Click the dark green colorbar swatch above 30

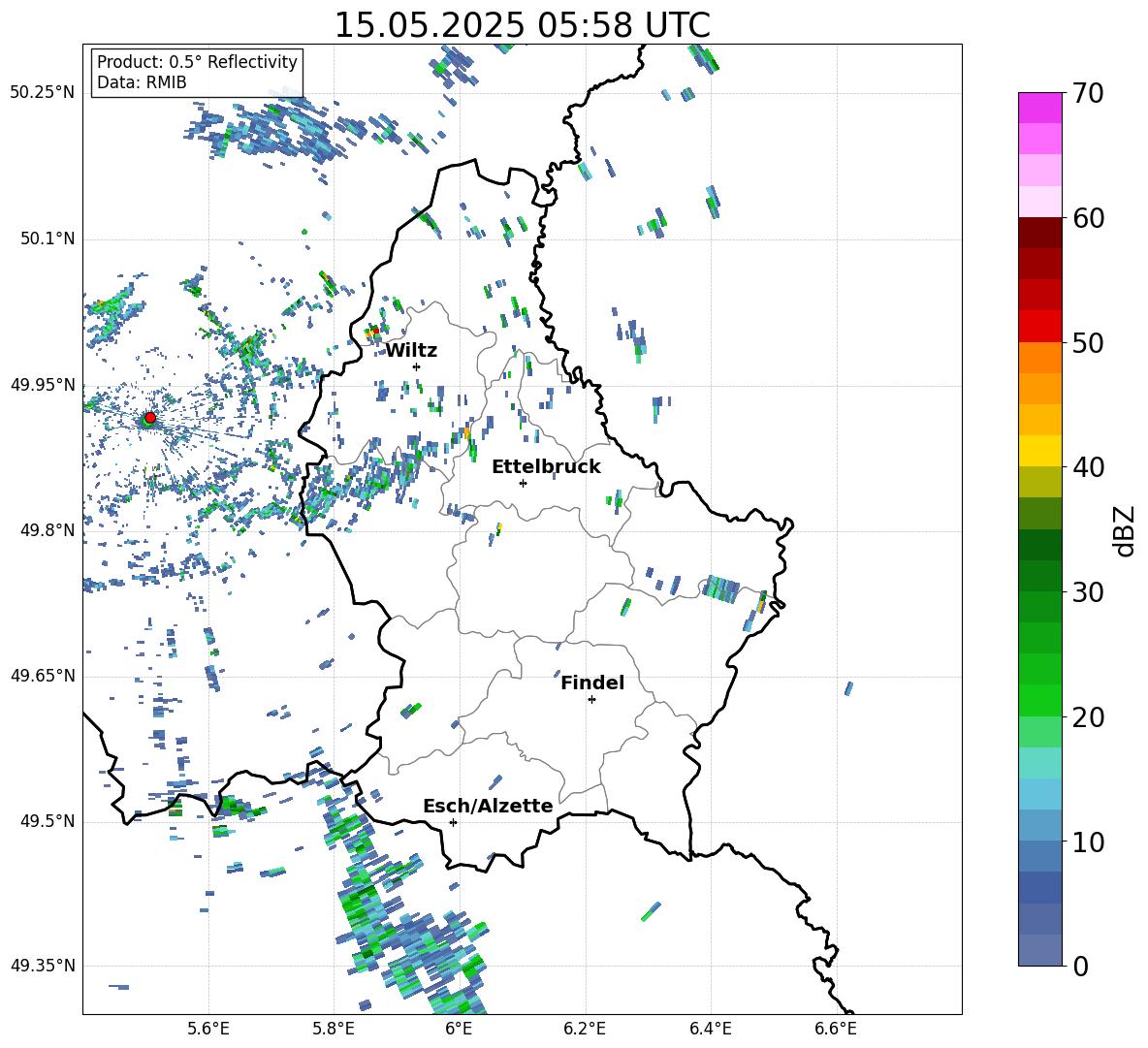(x=1040, y=575)
